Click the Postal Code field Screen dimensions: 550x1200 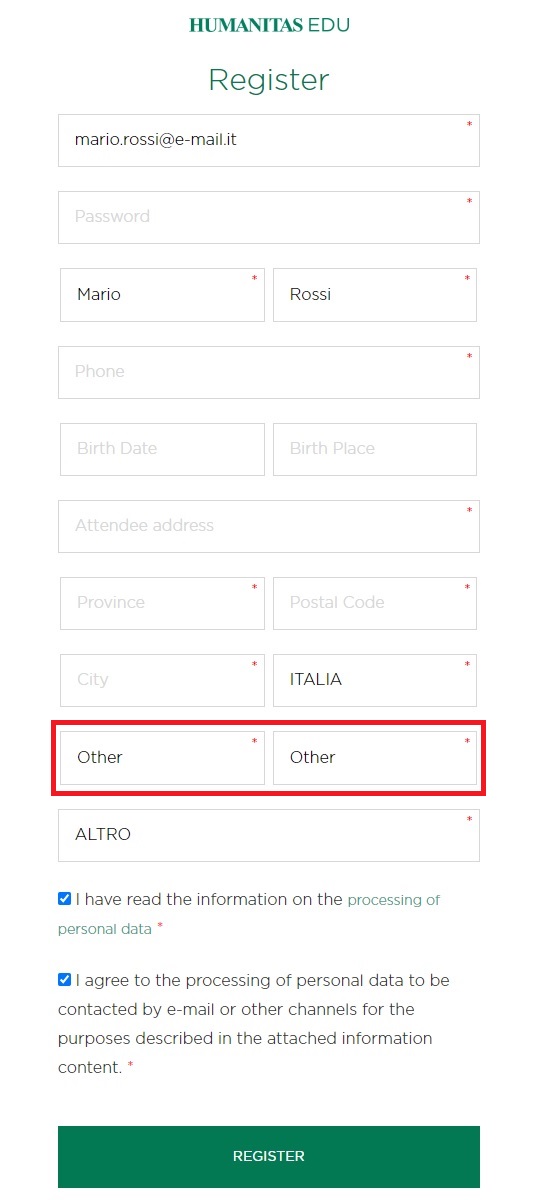(x=375, y=603)
